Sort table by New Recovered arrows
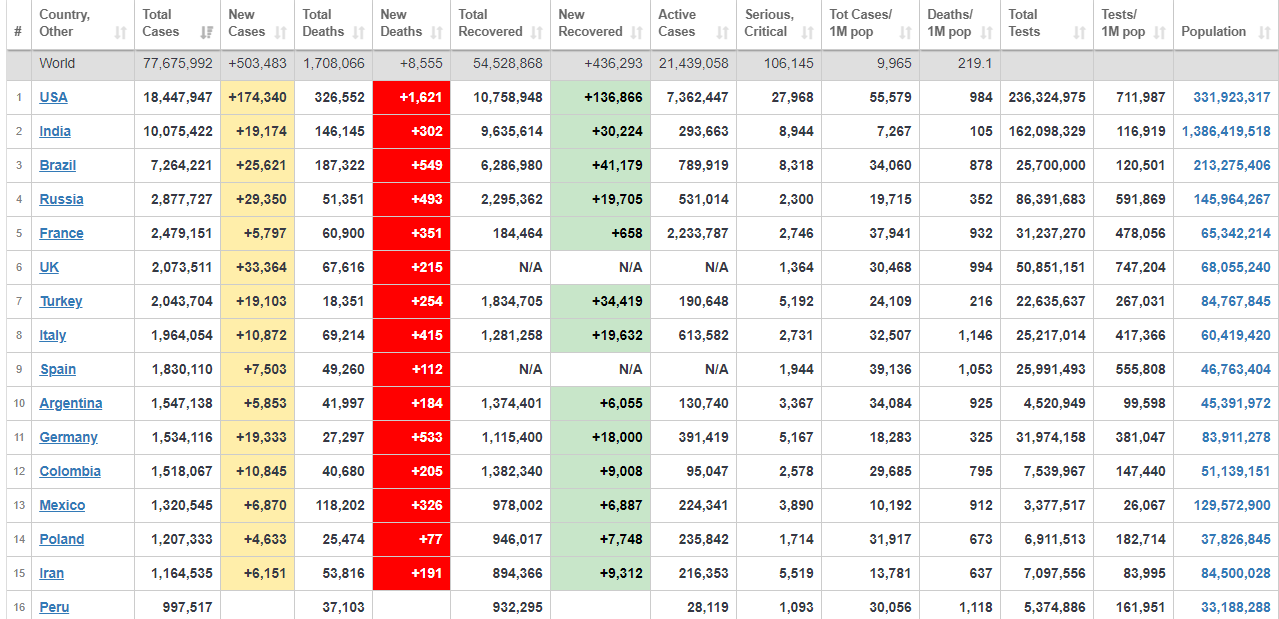This screenshot has height=619, width=1279. click(x=636, y=33)
